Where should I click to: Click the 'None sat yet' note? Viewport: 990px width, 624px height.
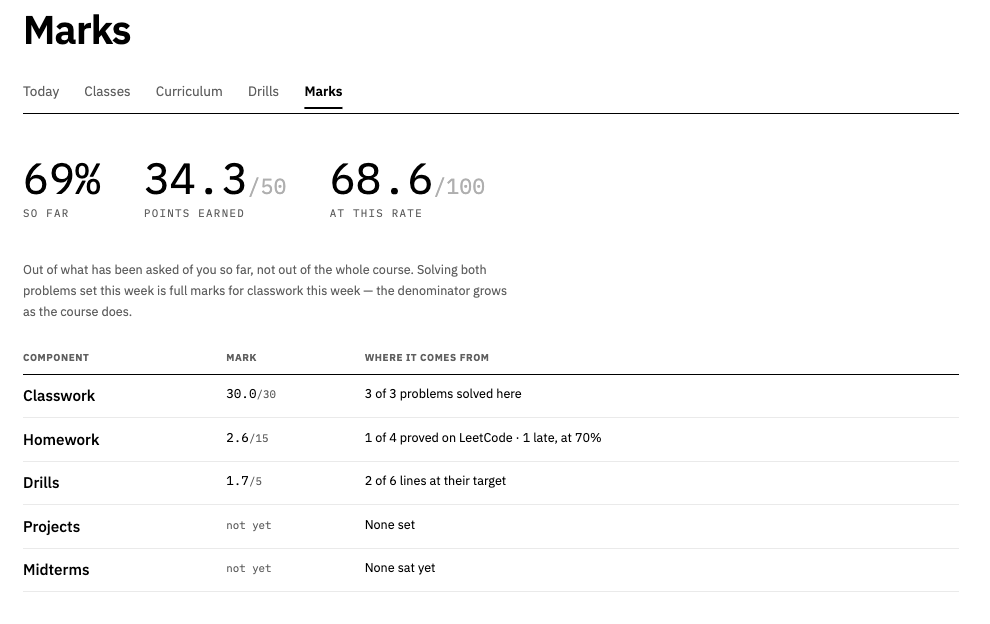tap(400, 568)
